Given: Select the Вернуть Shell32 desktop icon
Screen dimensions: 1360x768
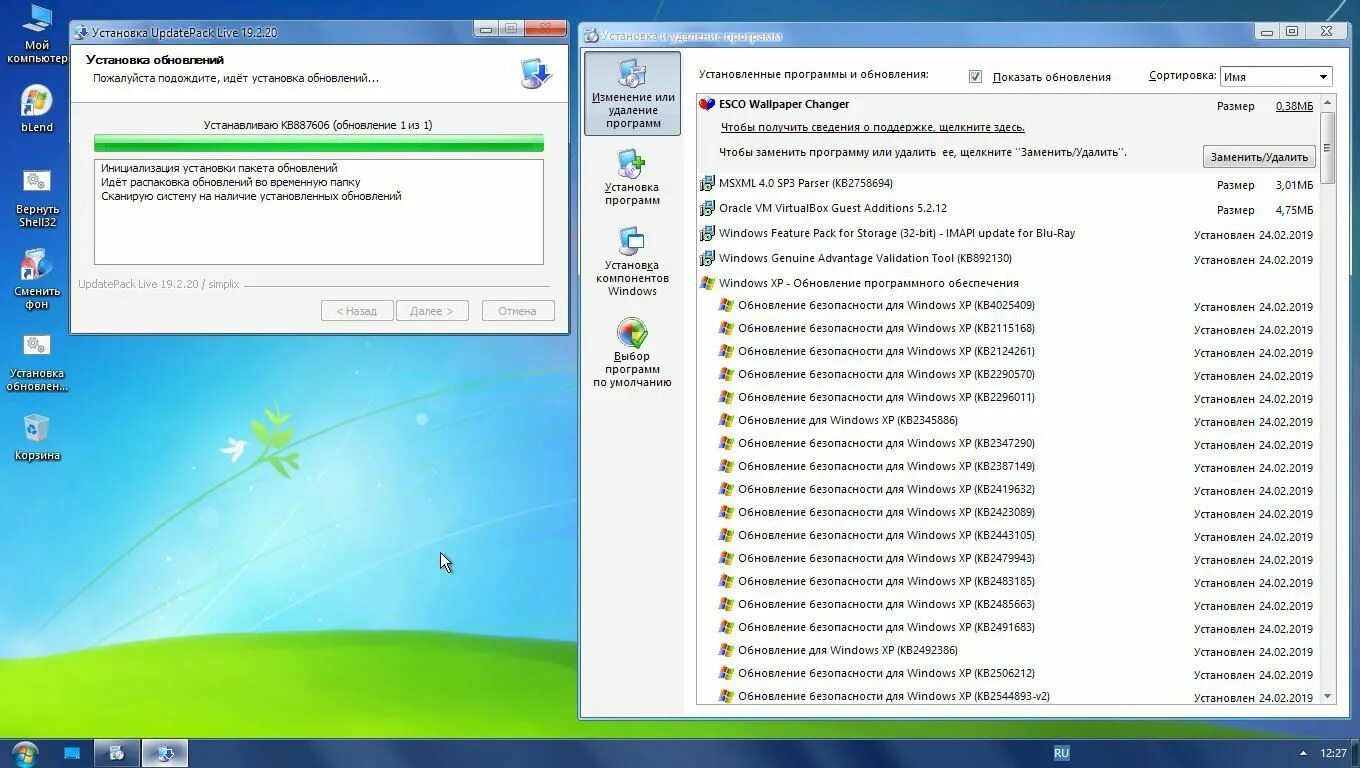Looking at the screenshot, I should point(37,197).
